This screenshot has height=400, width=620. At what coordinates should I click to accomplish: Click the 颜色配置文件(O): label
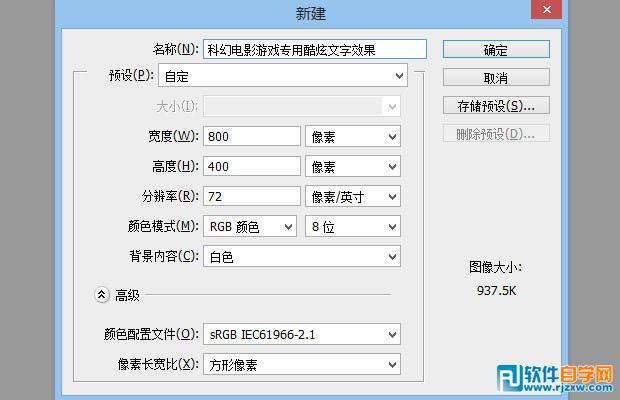[151, 334]
